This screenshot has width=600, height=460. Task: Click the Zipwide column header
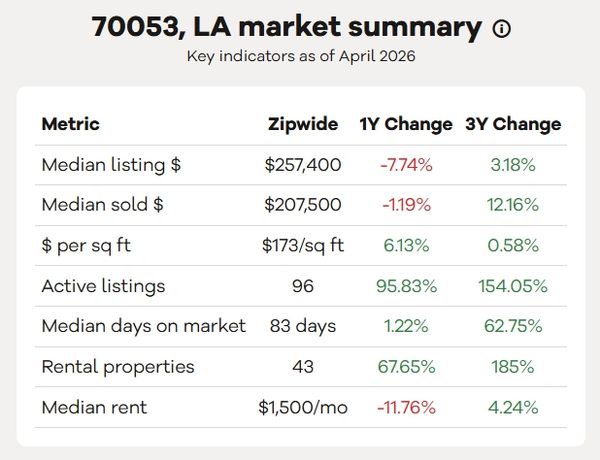303,124
